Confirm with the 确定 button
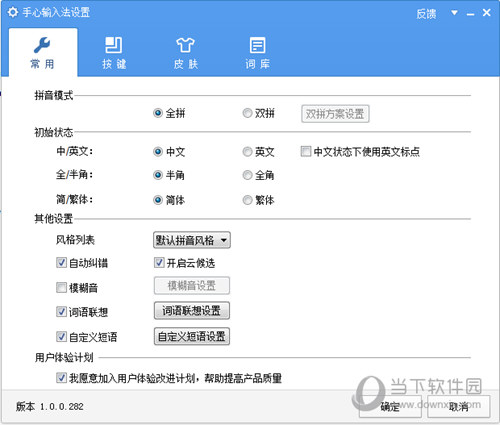500x425 pixels. click(x=390, y=406)
